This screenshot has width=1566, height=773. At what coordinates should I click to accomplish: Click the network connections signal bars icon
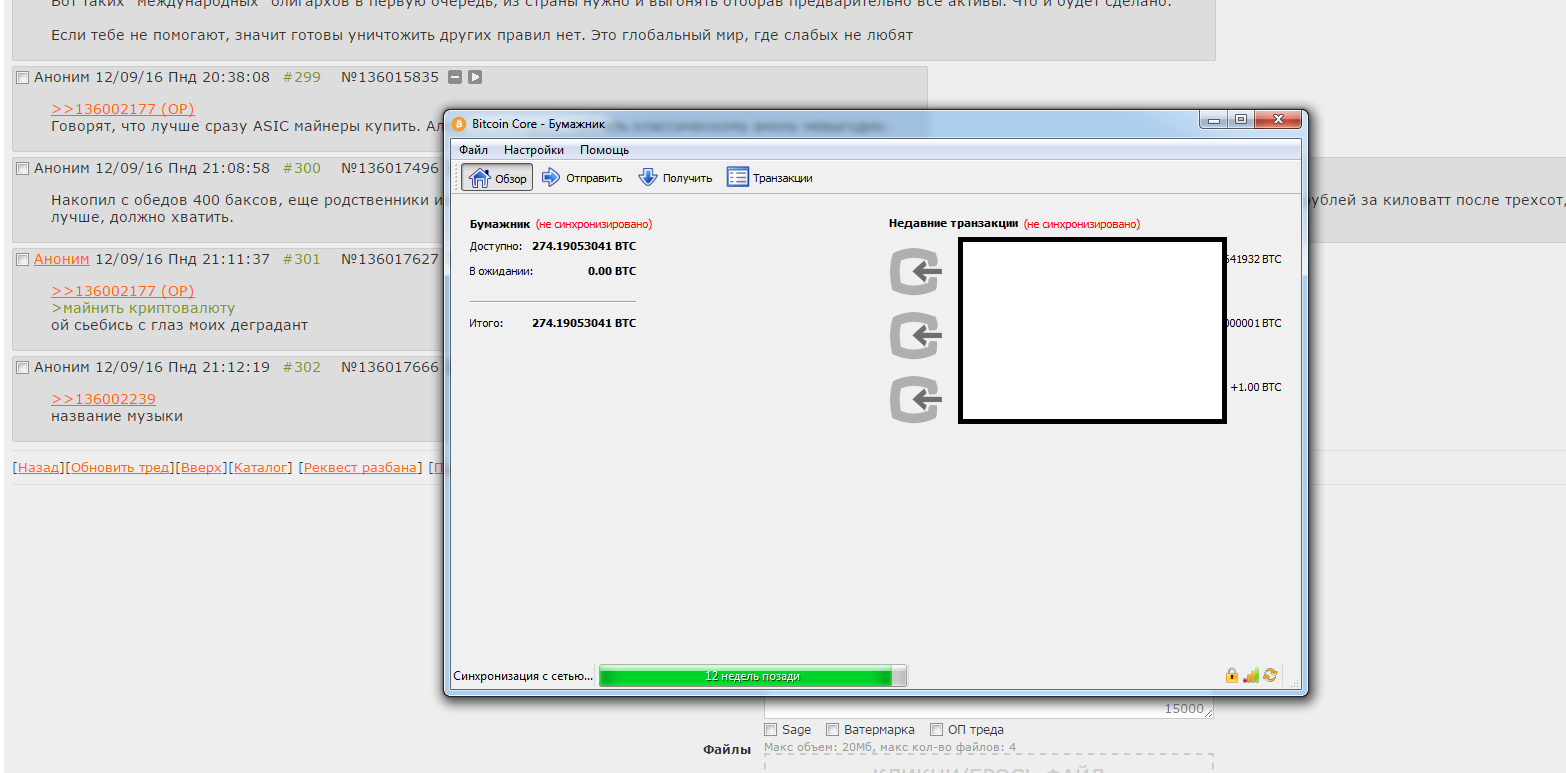(1251, 676)
